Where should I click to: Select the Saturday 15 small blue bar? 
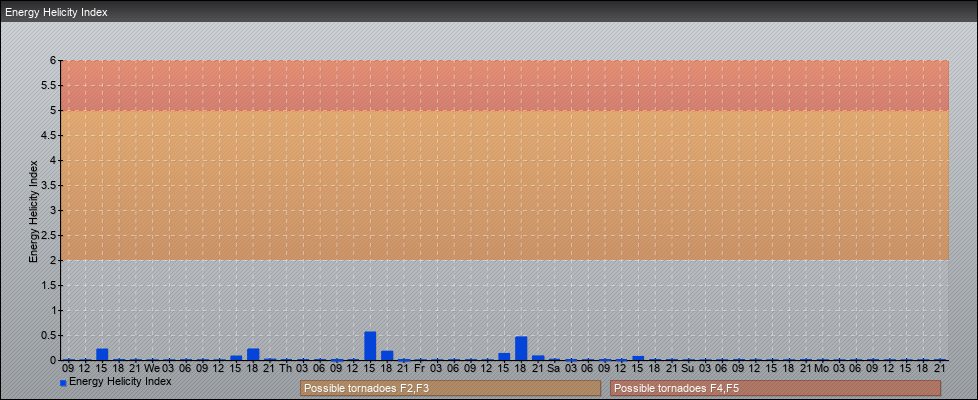[x=638, y=358]
